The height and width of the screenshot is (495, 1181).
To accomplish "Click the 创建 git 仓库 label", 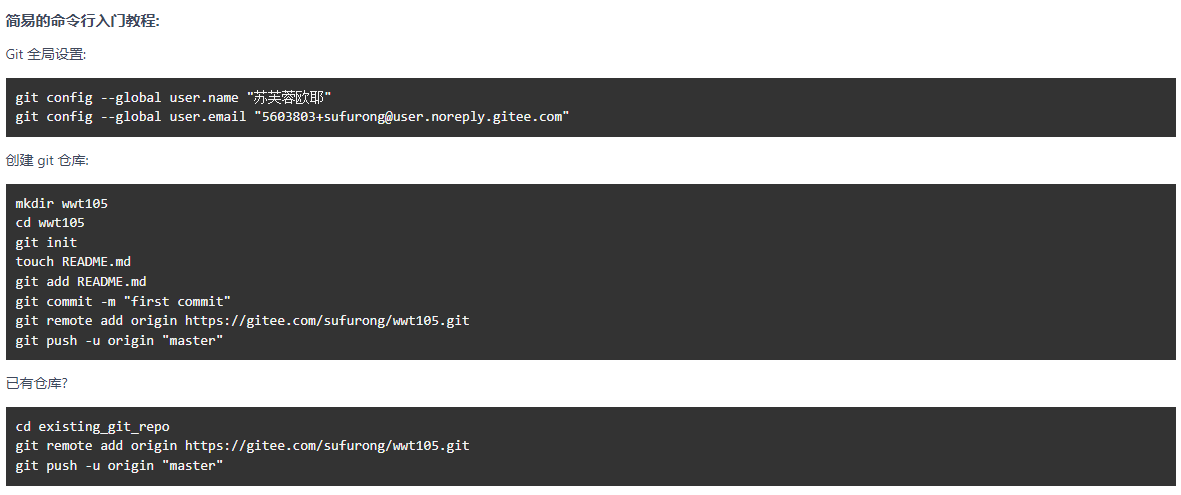I will point(48,160).
